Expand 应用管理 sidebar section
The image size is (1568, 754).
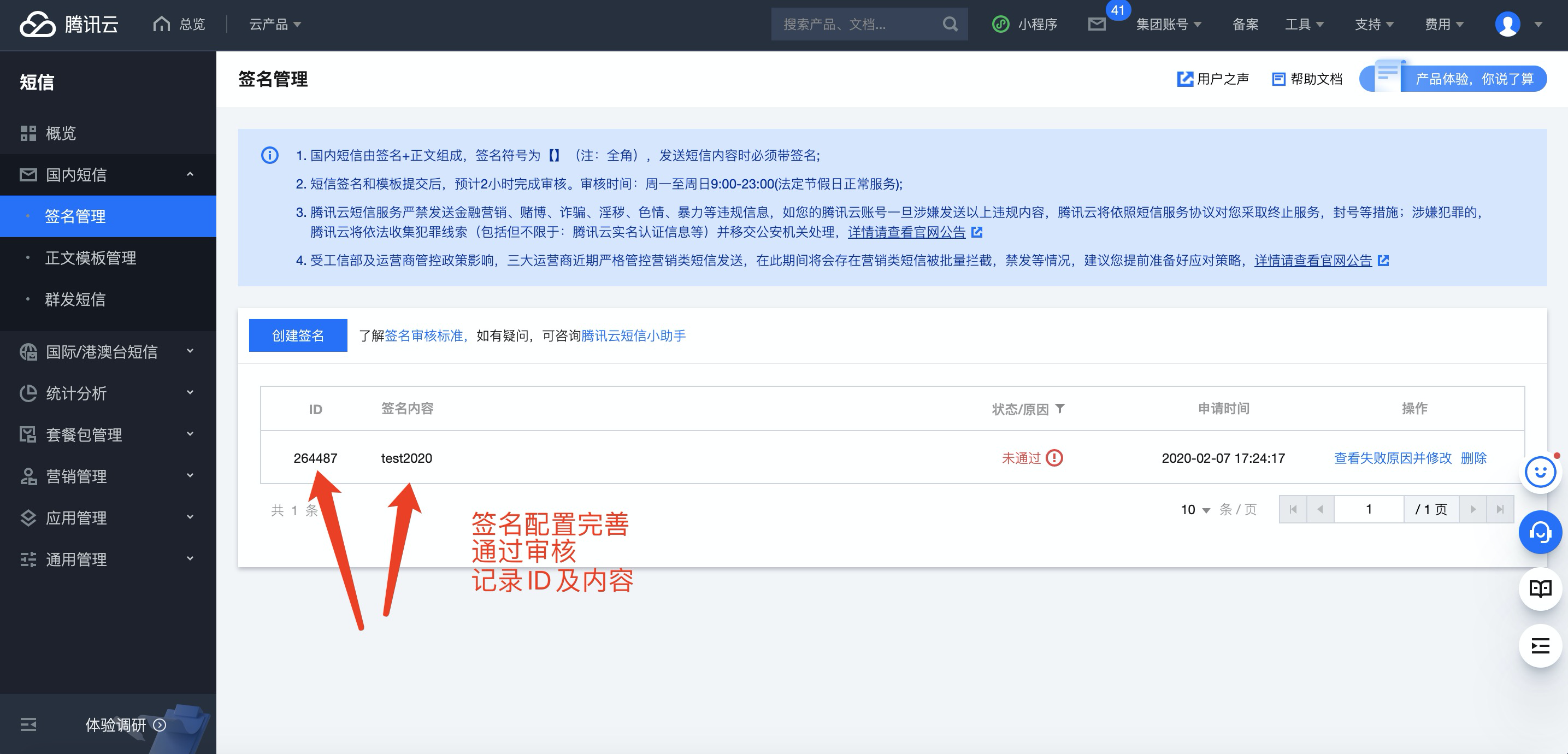[108, 518]
